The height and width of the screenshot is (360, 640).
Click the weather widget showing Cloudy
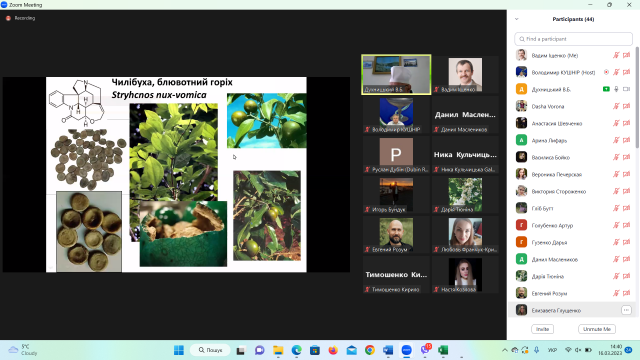(x=23, y=350)
